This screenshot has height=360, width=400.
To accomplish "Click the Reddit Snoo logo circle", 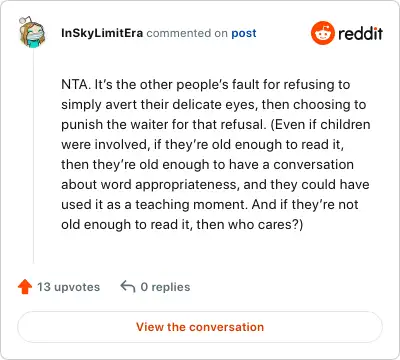I will [323, 33].
